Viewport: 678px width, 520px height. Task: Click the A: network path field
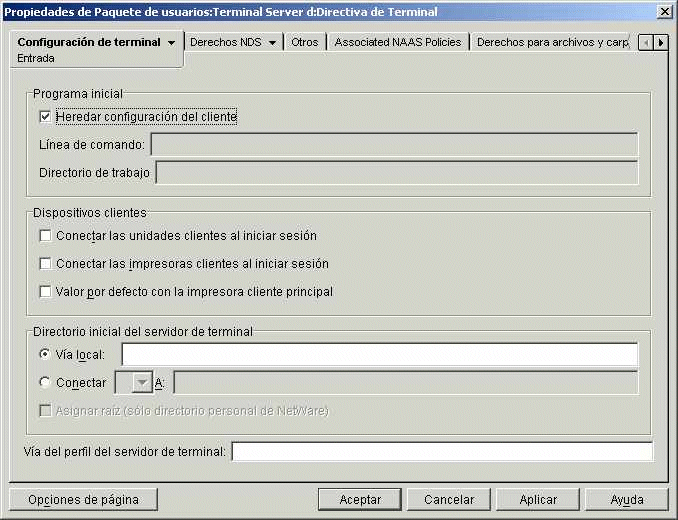[x=406, y=383]
